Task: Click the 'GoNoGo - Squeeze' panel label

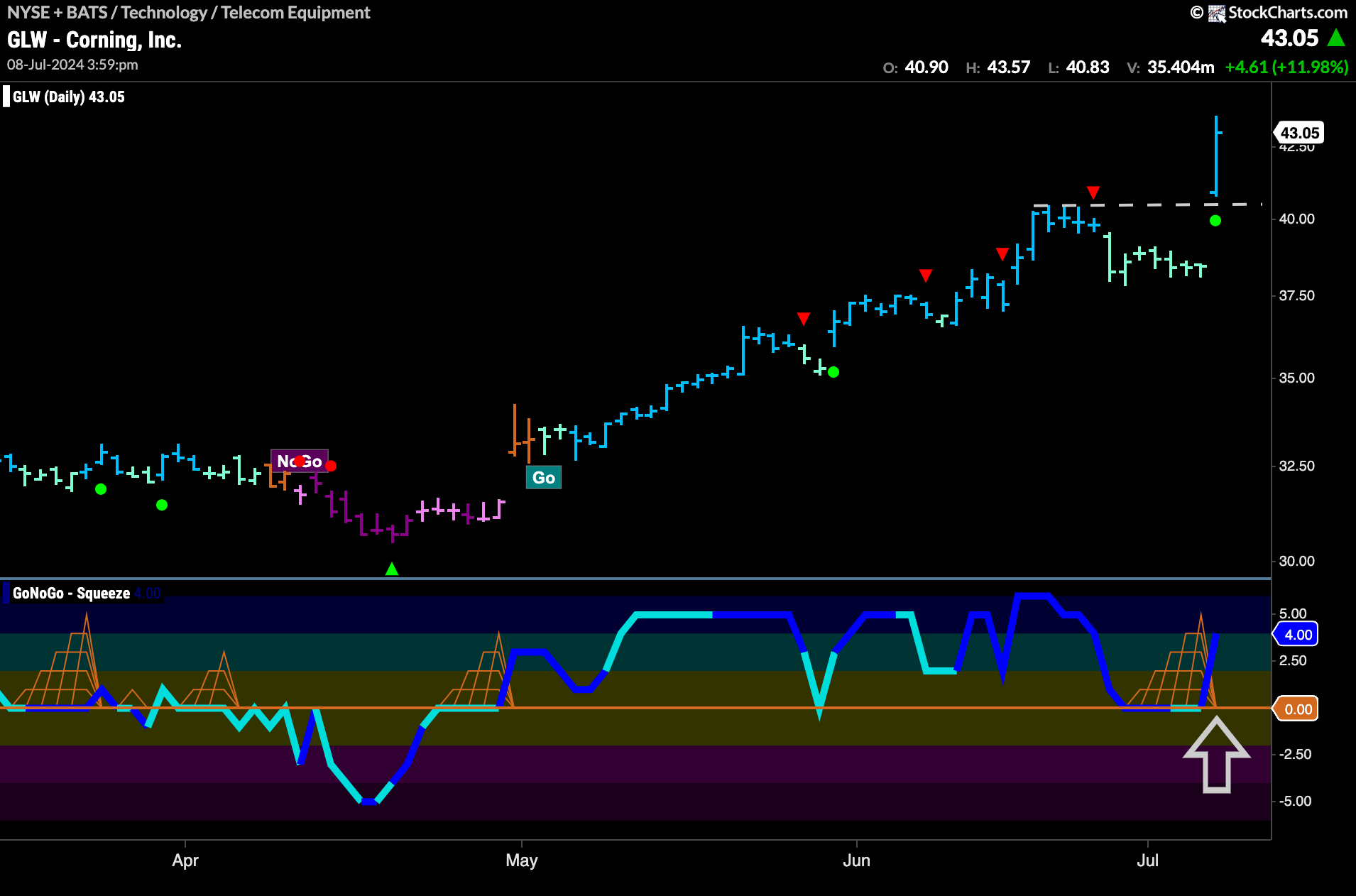Action: pyautogui.click(x=71, y=593)
